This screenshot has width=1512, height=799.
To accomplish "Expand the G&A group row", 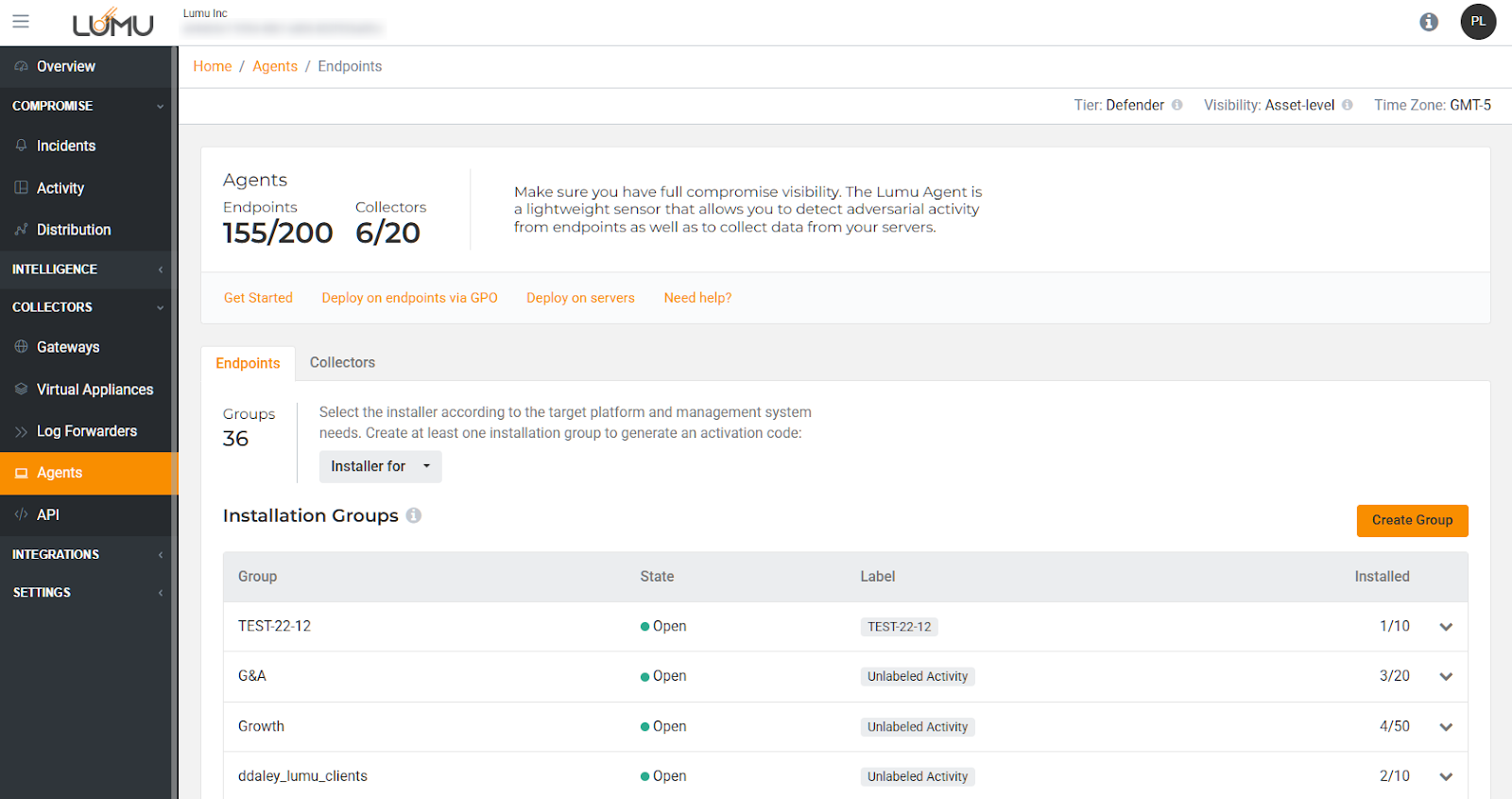I will [1446, 676].
